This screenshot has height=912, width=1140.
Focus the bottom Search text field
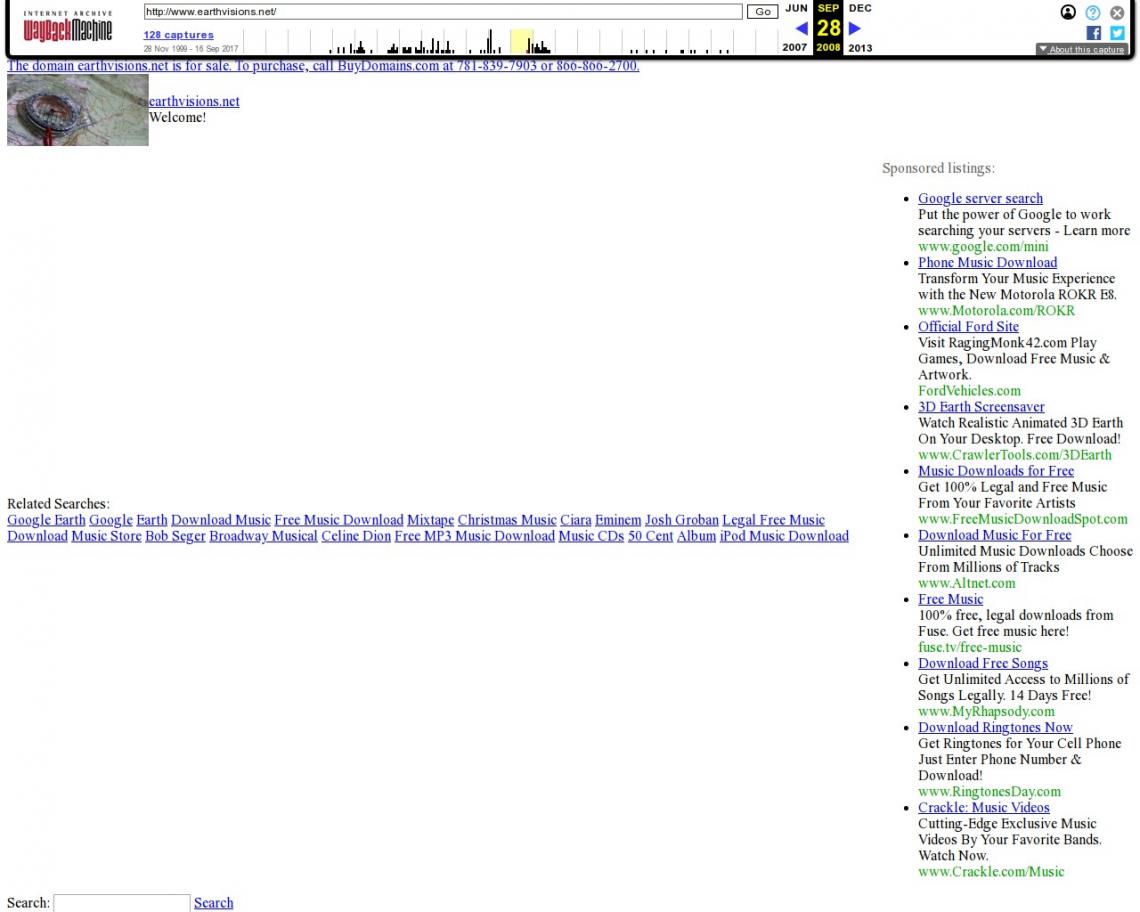(121, 903)
